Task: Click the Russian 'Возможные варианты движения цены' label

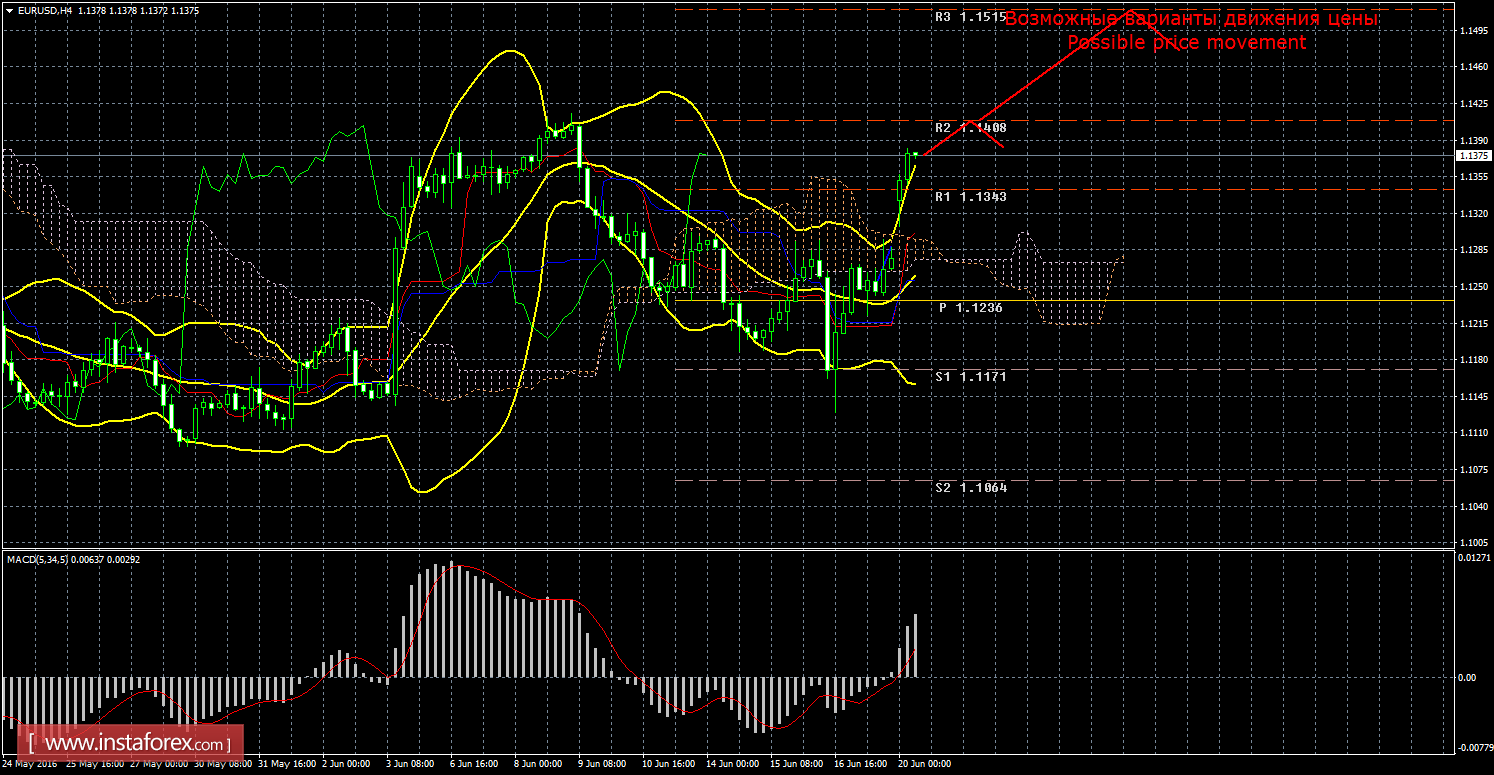Action: click(1191, 19)
